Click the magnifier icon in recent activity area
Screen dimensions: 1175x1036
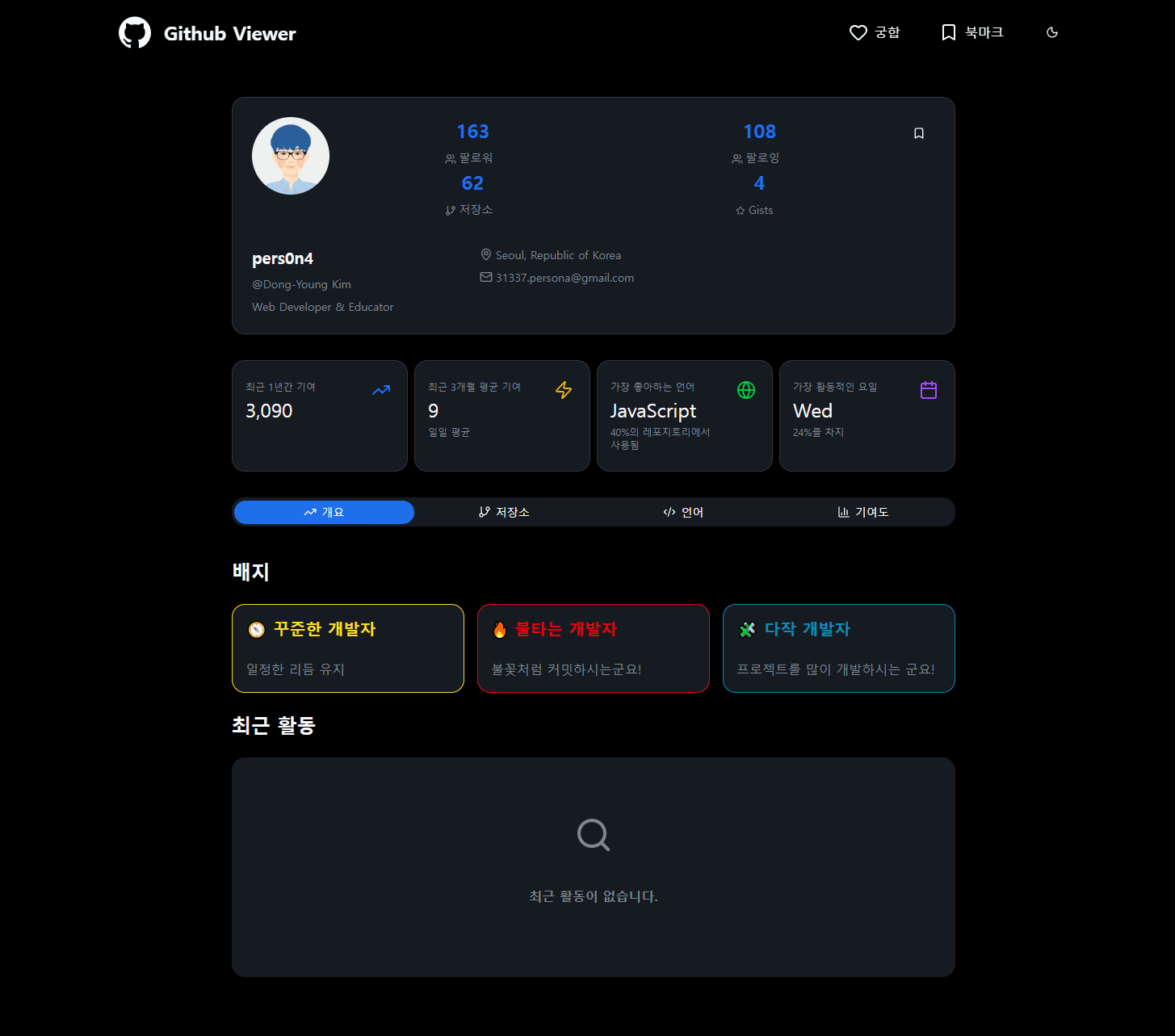coord(593,835)
